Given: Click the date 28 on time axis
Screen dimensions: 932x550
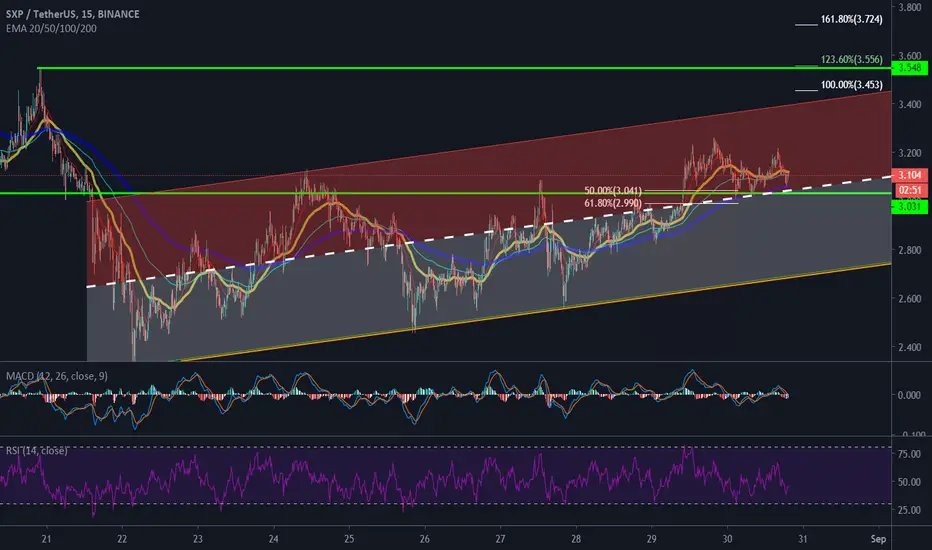Looking at the screenshot, I should (x=576, y=539).
